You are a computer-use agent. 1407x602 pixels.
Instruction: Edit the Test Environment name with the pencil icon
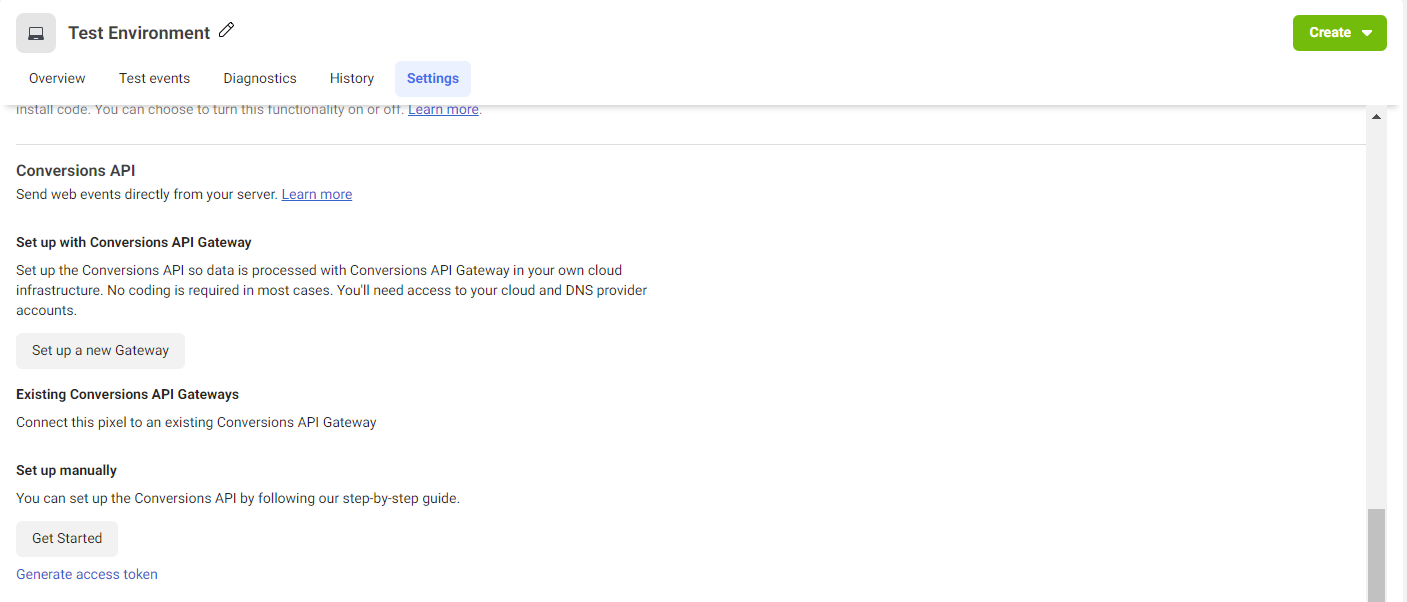click(227, 31)
